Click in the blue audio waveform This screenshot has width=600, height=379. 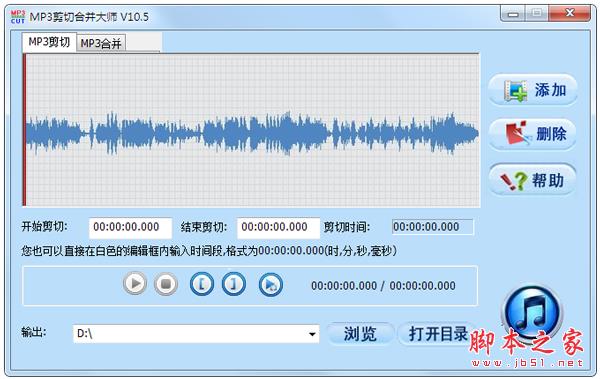tap(252, 132)
